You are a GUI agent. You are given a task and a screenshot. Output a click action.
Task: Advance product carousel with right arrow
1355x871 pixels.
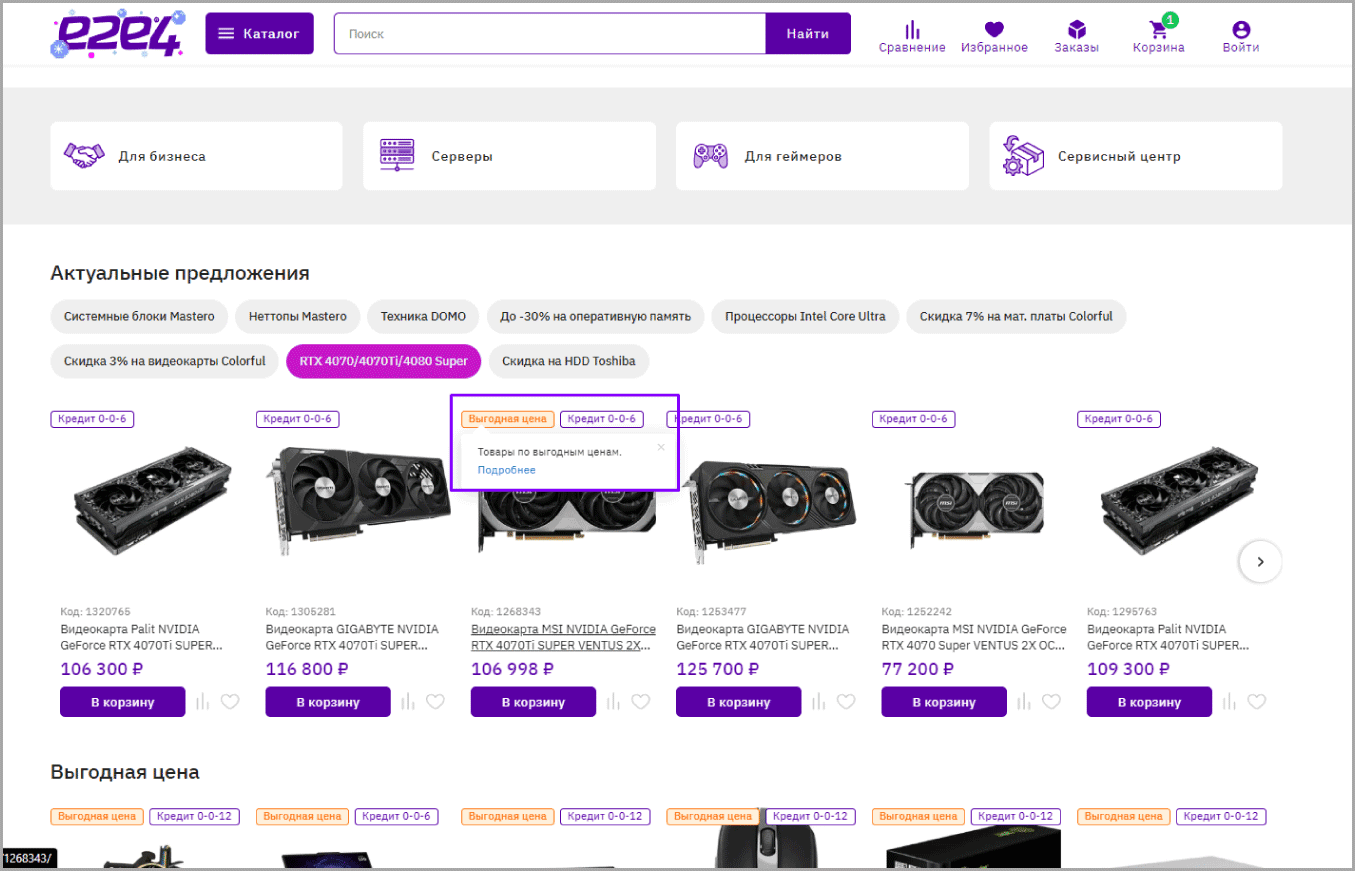[x=1260, y=562]
